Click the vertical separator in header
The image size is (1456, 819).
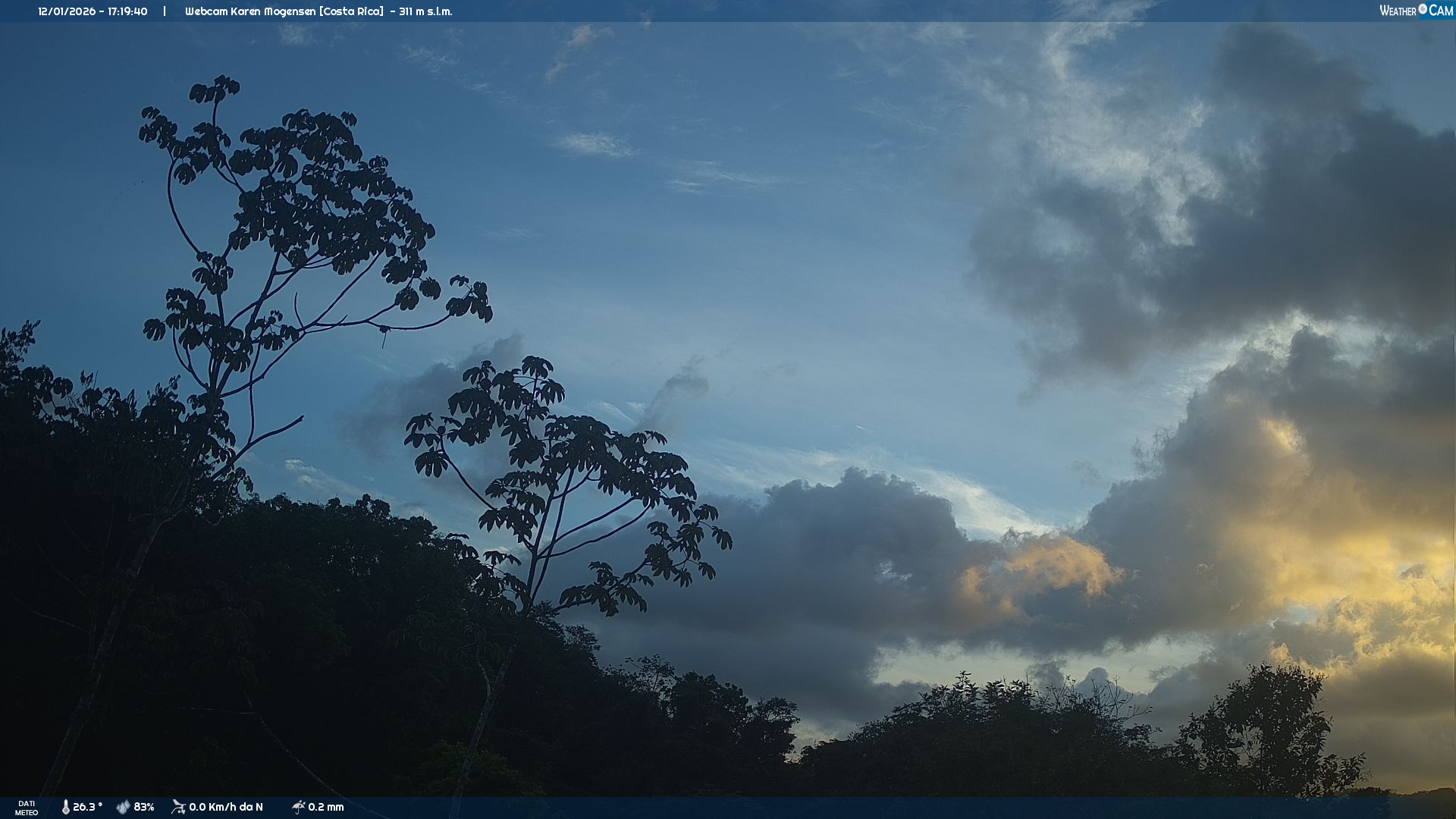pos(165,11)
